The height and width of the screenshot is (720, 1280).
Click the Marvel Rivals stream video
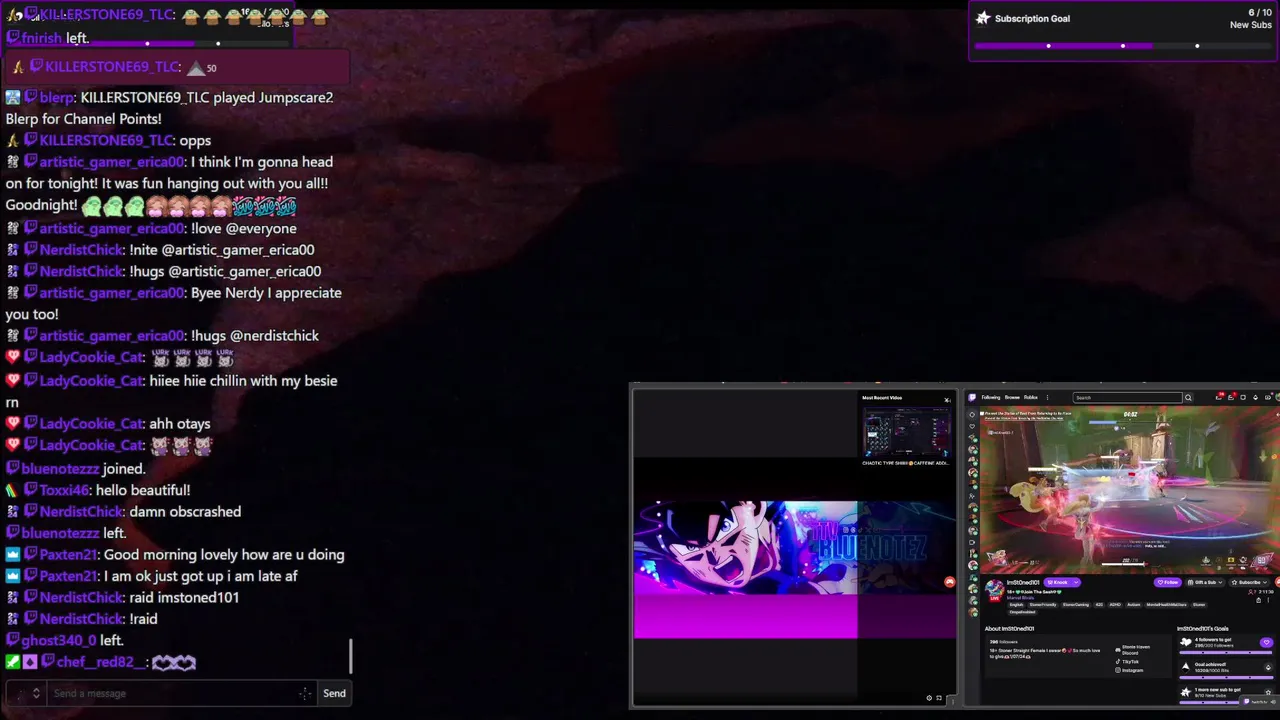click(1128, 490)
